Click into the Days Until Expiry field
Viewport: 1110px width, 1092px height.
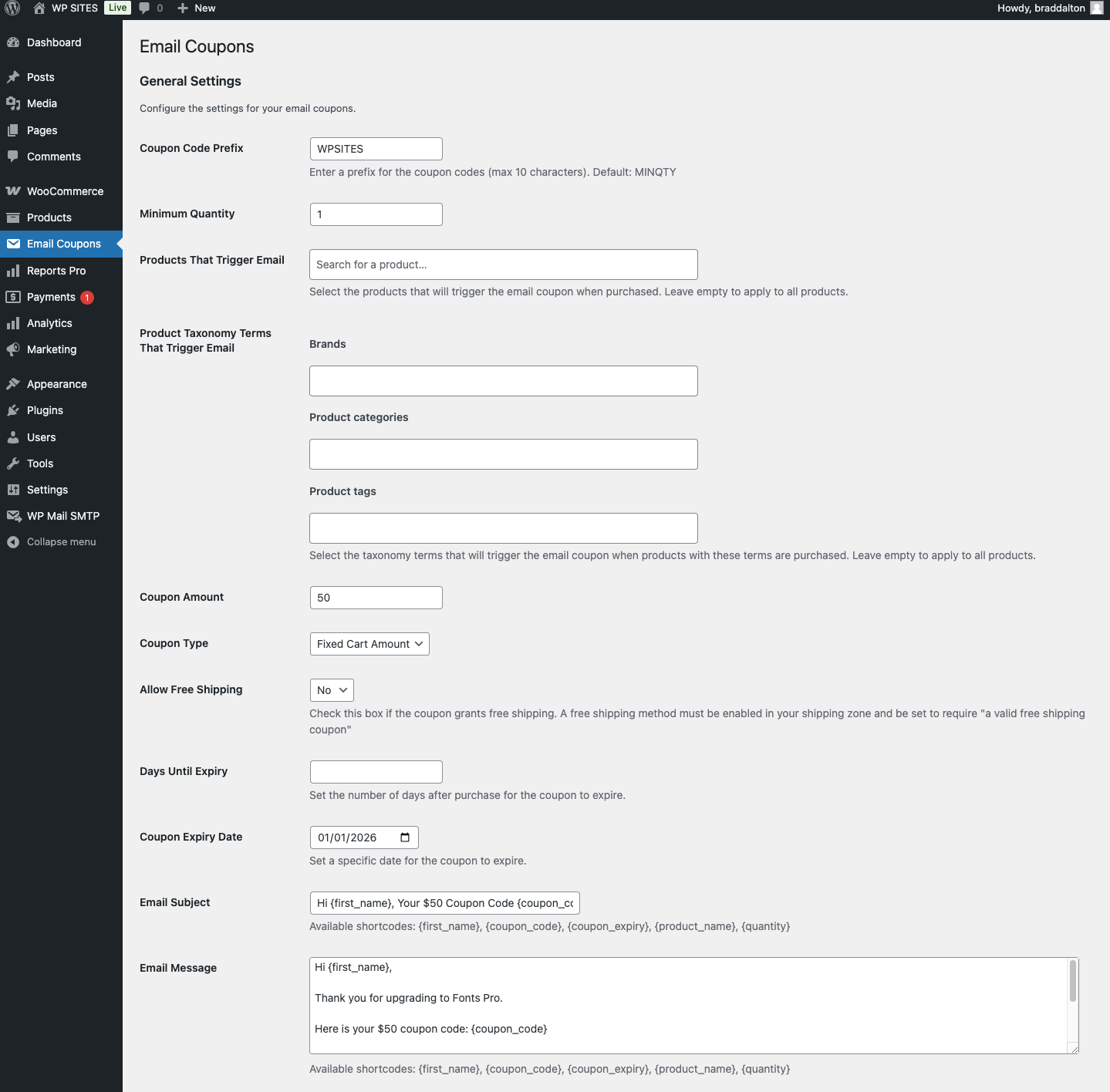click(x=376, y=772)
